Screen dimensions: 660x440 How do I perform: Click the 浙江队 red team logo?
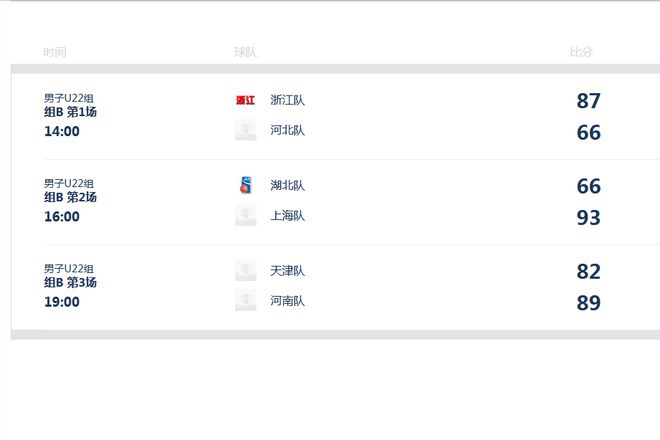click(245, 100)
